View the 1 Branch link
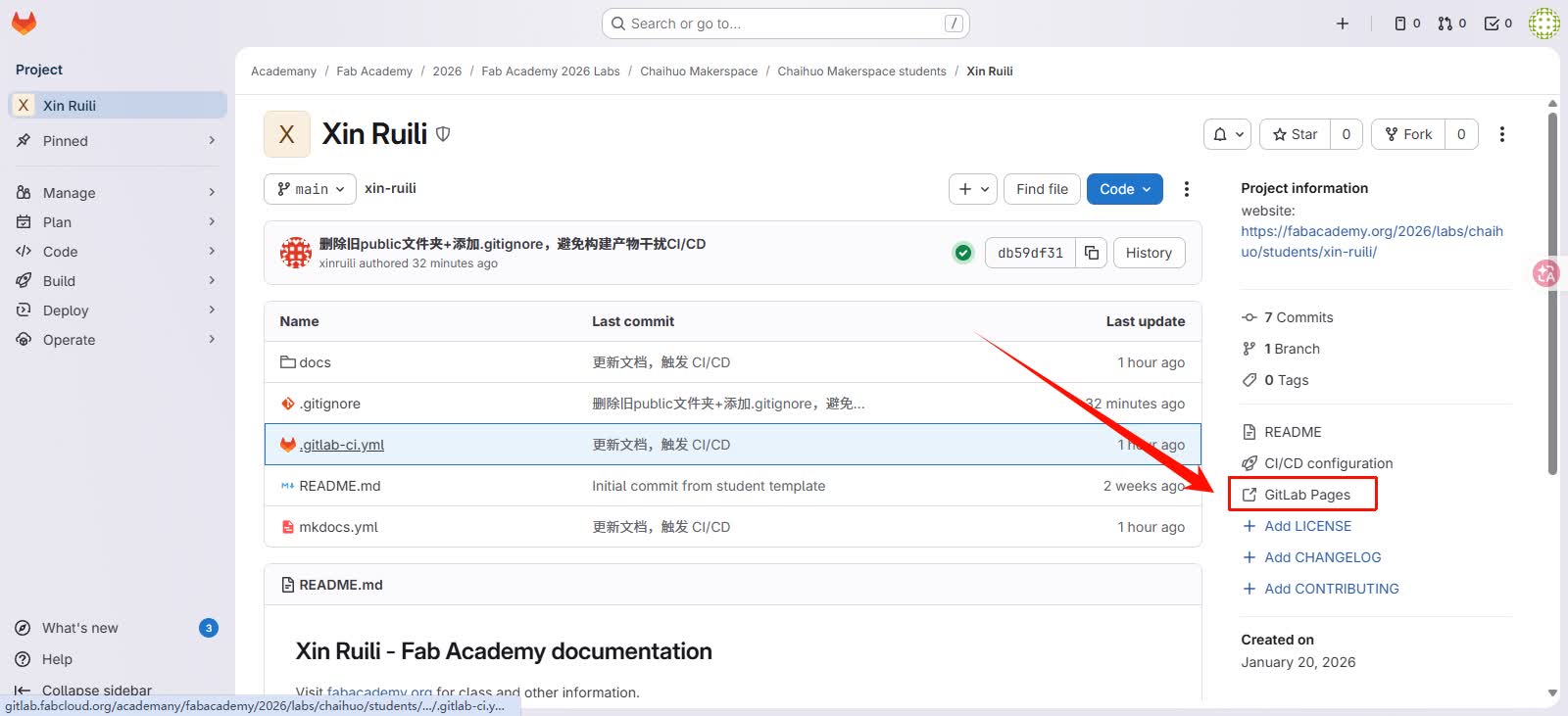Image resolution: width=1568 pixels, height=716 pixels. pos(1292,349)
